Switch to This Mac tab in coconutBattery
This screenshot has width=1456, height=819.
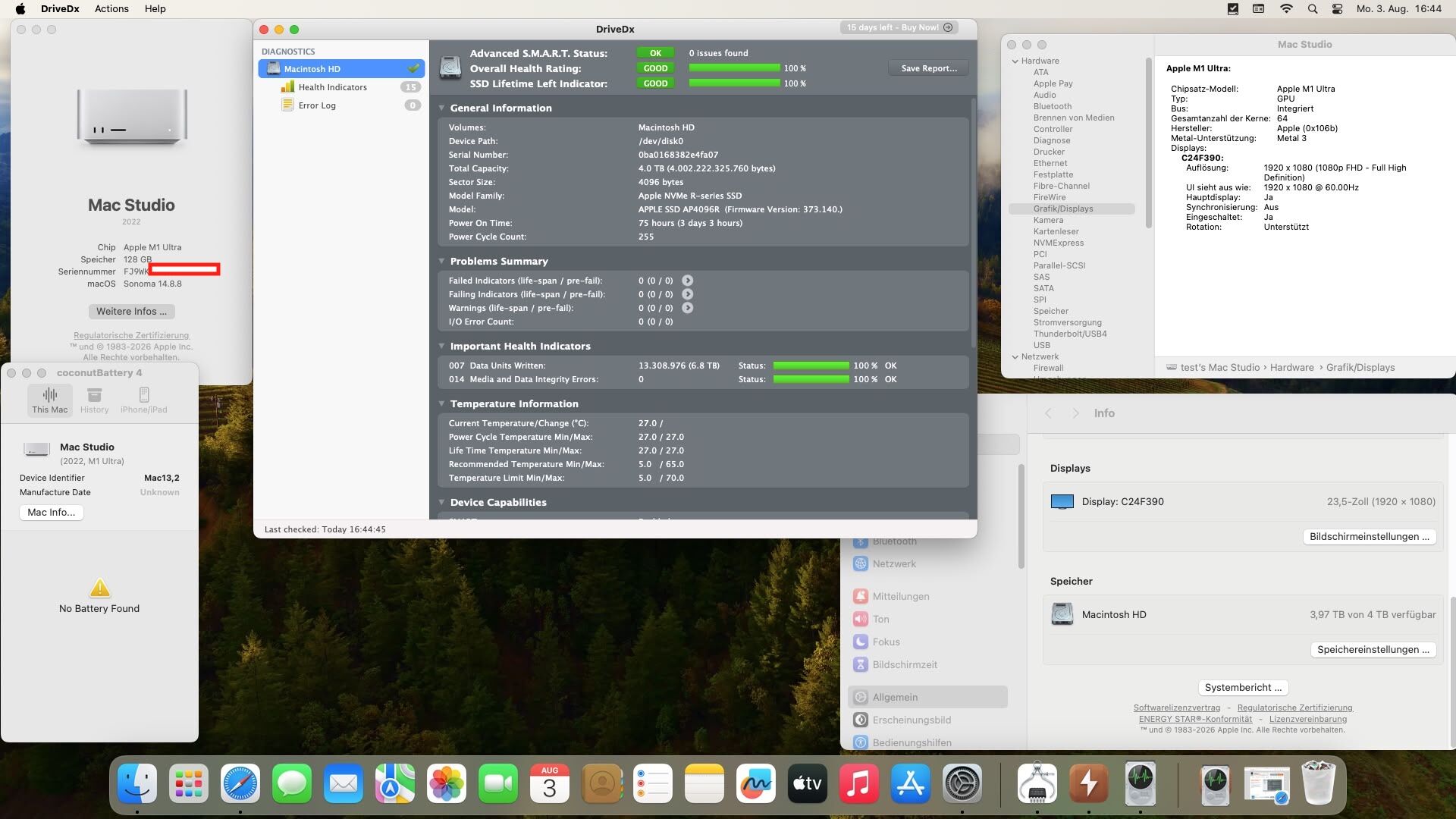[50, 400]
